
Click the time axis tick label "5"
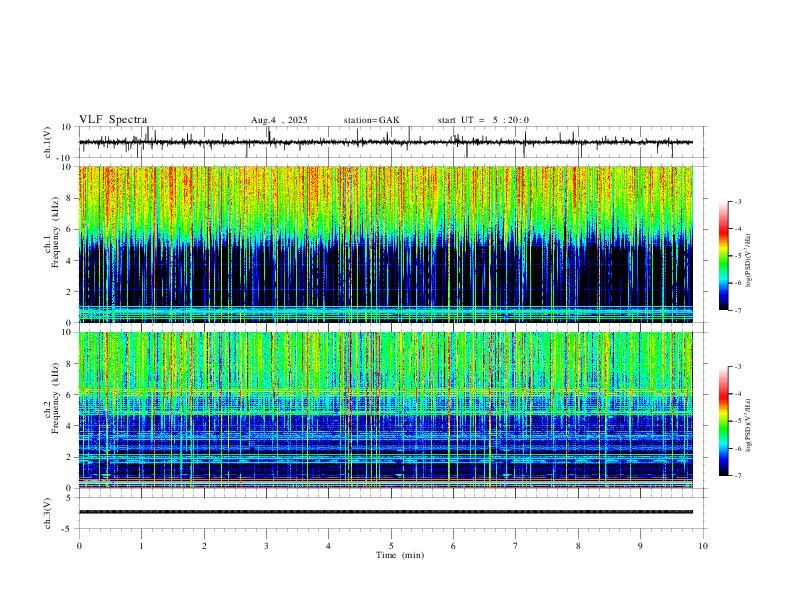391,546
